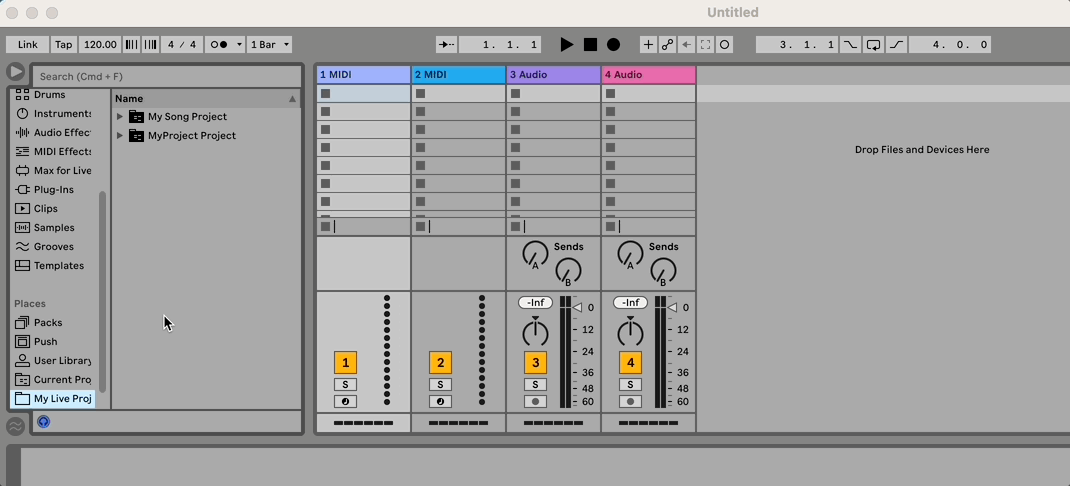The width and height of the screenshot is (1070, 486).
Task: Toggle the Arrangement Loop switch
Action: [873, 45]
